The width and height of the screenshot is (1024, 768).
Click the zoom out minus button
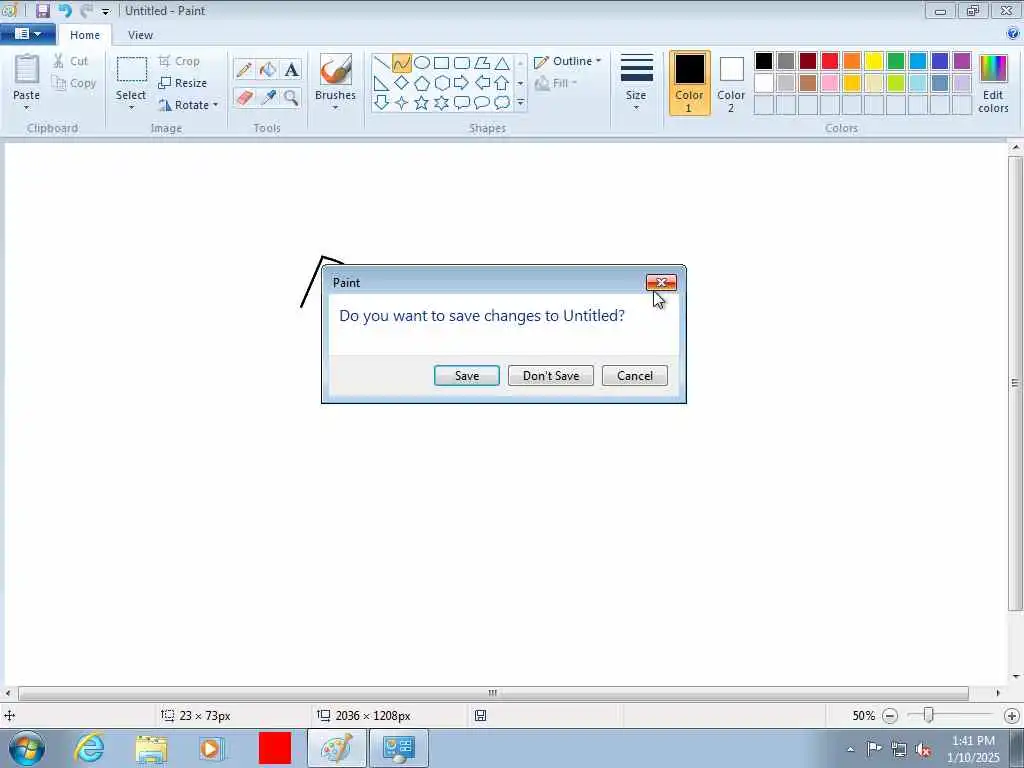[x=889, y=716]
